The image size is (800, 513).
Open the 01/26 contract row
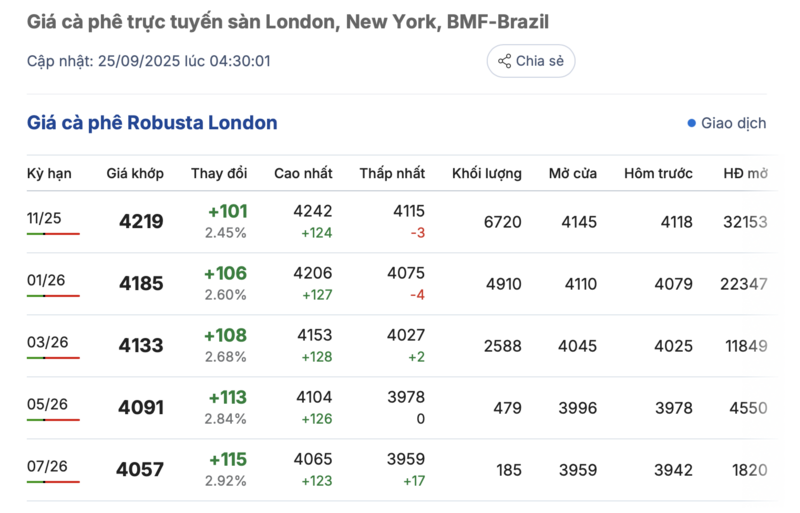tap(46, 280)
